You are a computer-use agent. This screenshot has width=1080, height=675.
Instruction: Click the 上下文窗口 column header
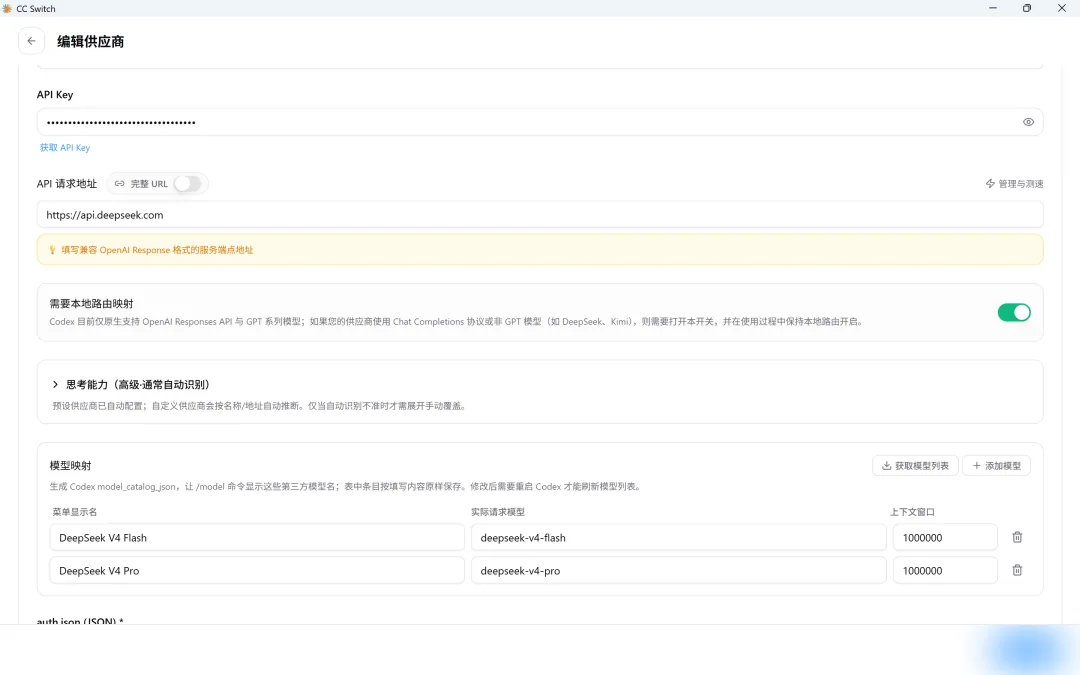912,512
